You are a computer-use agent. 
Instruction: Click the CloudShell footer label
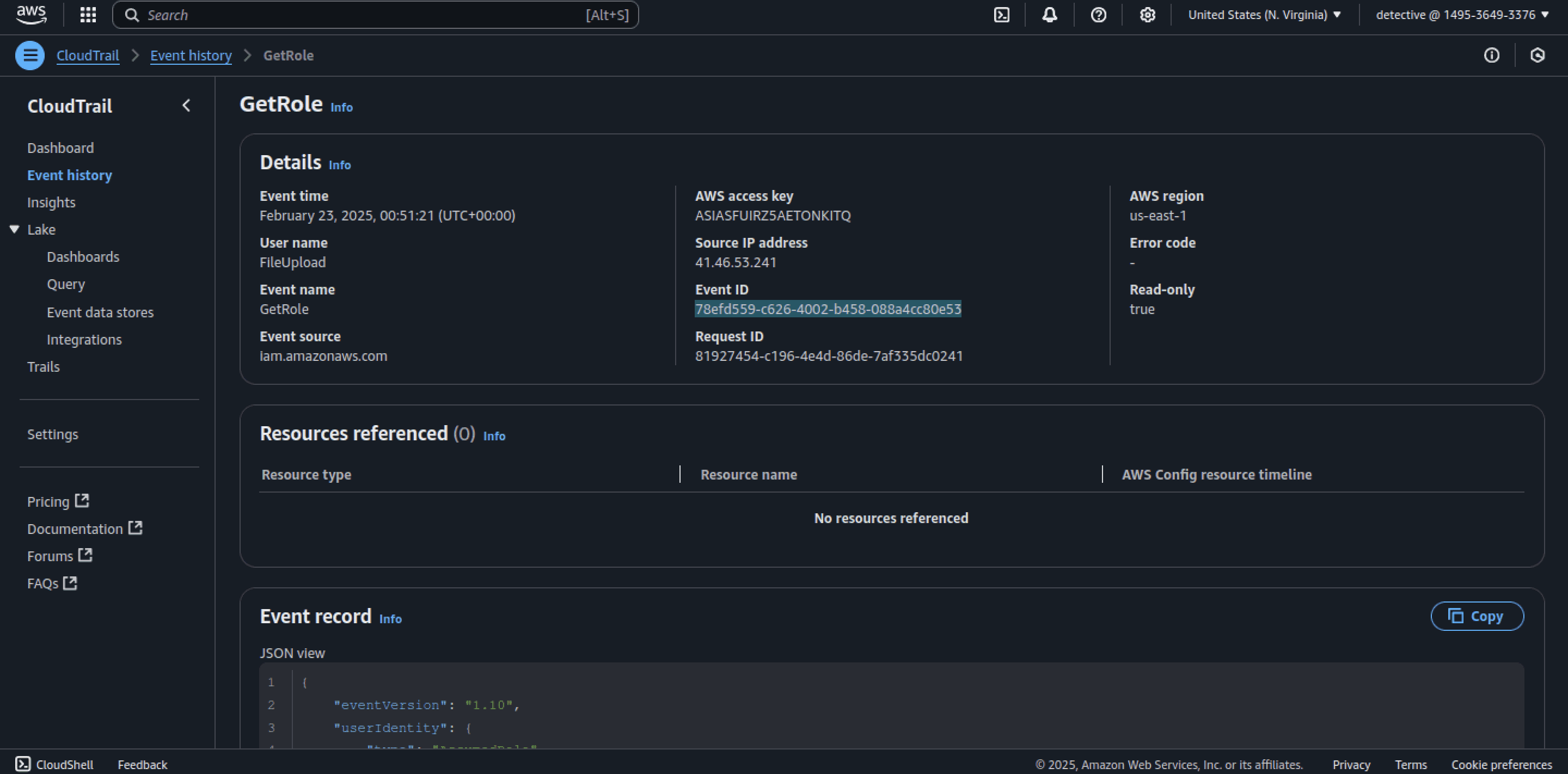65,765
